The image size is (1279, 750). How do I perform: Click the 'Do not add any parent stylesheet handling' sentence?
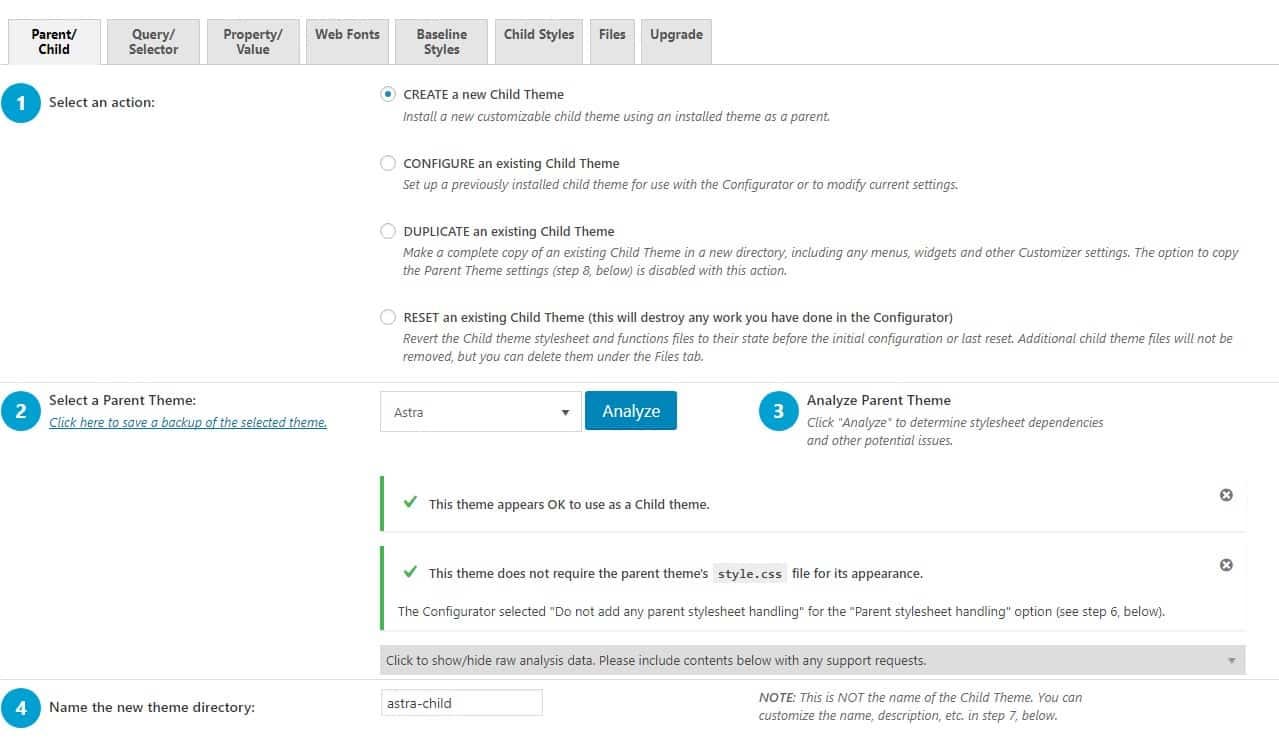pos(781,611)
